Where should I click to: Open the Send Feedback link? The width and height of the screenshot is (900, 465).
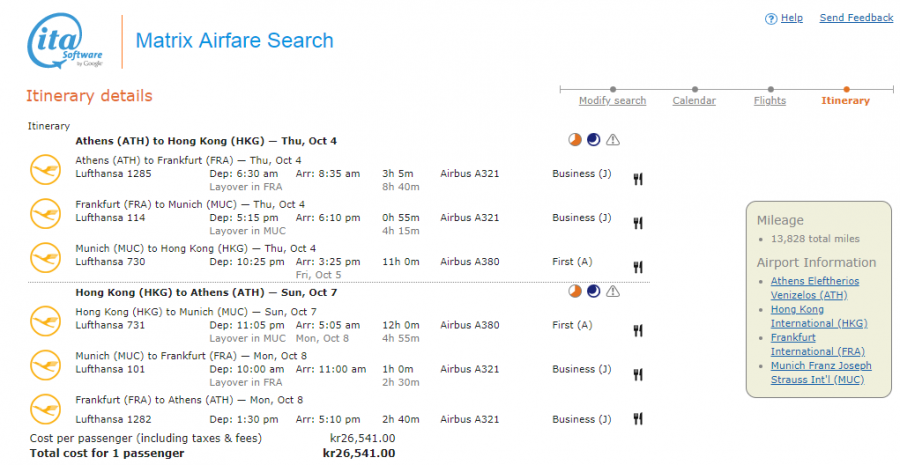point(856,18)
